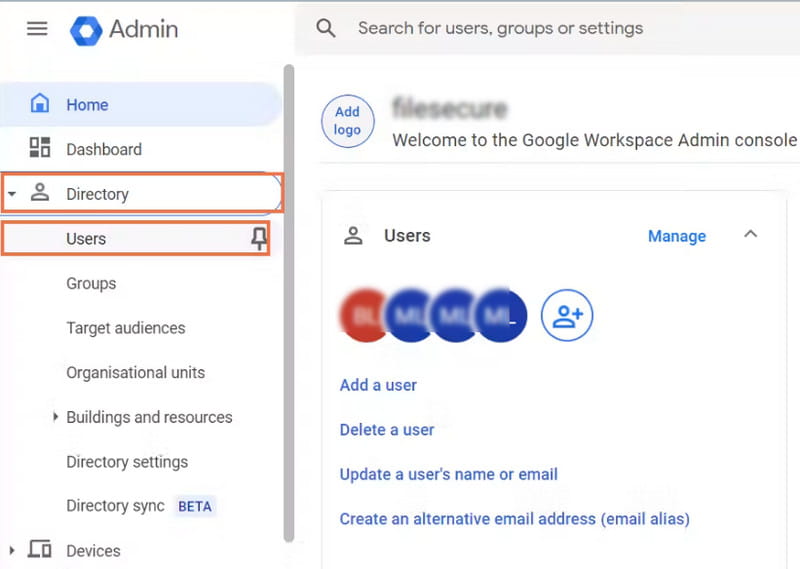This screenshot has height=569, width=800.
Task: Click the Add logo circle
Action: [347, 121]
